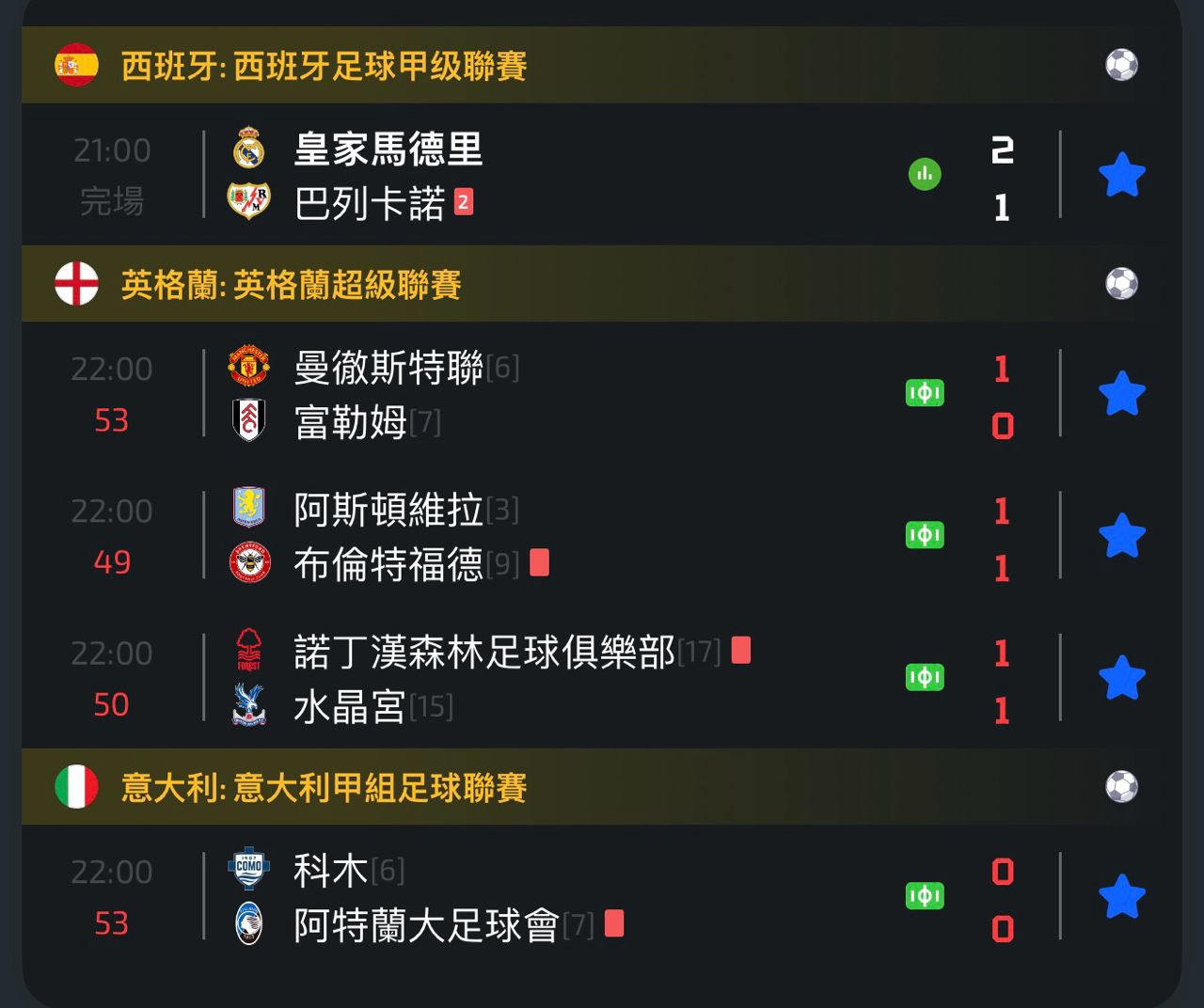Open the 英格蘭超級聯賽 league header
Screen dimensions: 1204x1008
[291, 285]
